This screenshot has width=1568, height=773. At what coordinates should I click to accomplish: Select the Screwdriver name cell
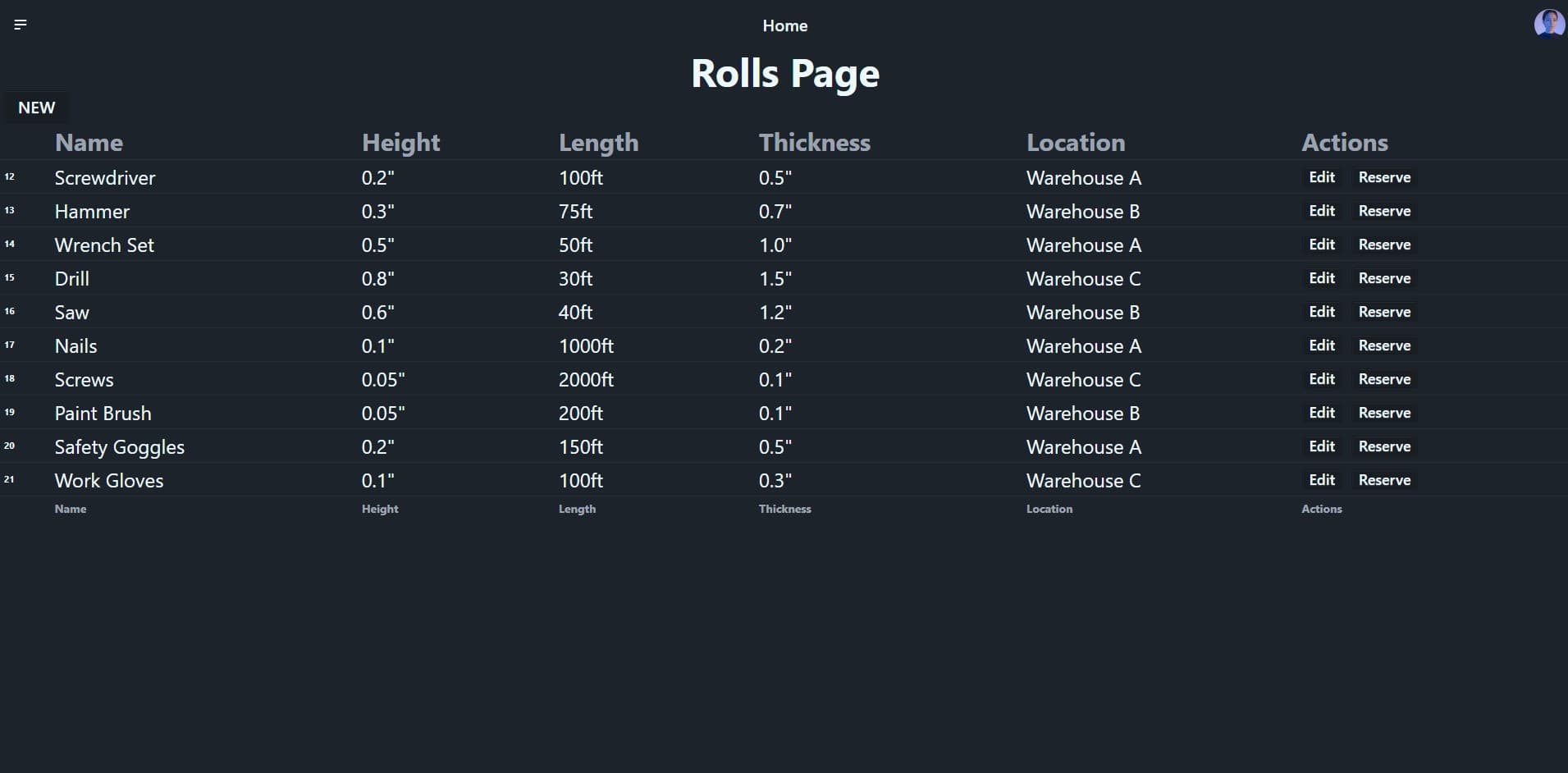tap(105, 178)
